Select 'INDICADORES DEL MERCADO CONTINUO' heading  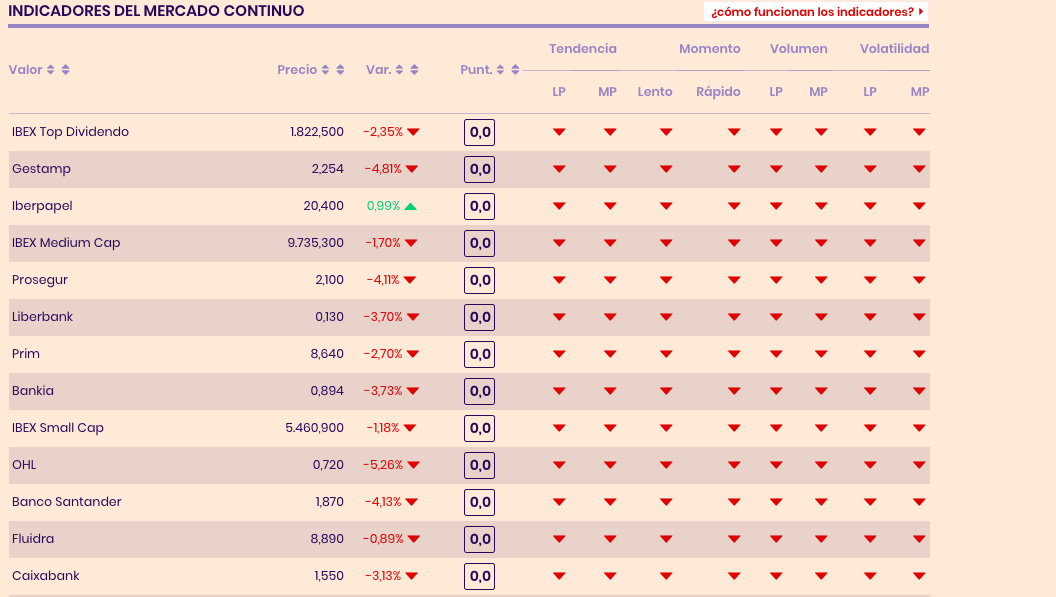[156, 11]
